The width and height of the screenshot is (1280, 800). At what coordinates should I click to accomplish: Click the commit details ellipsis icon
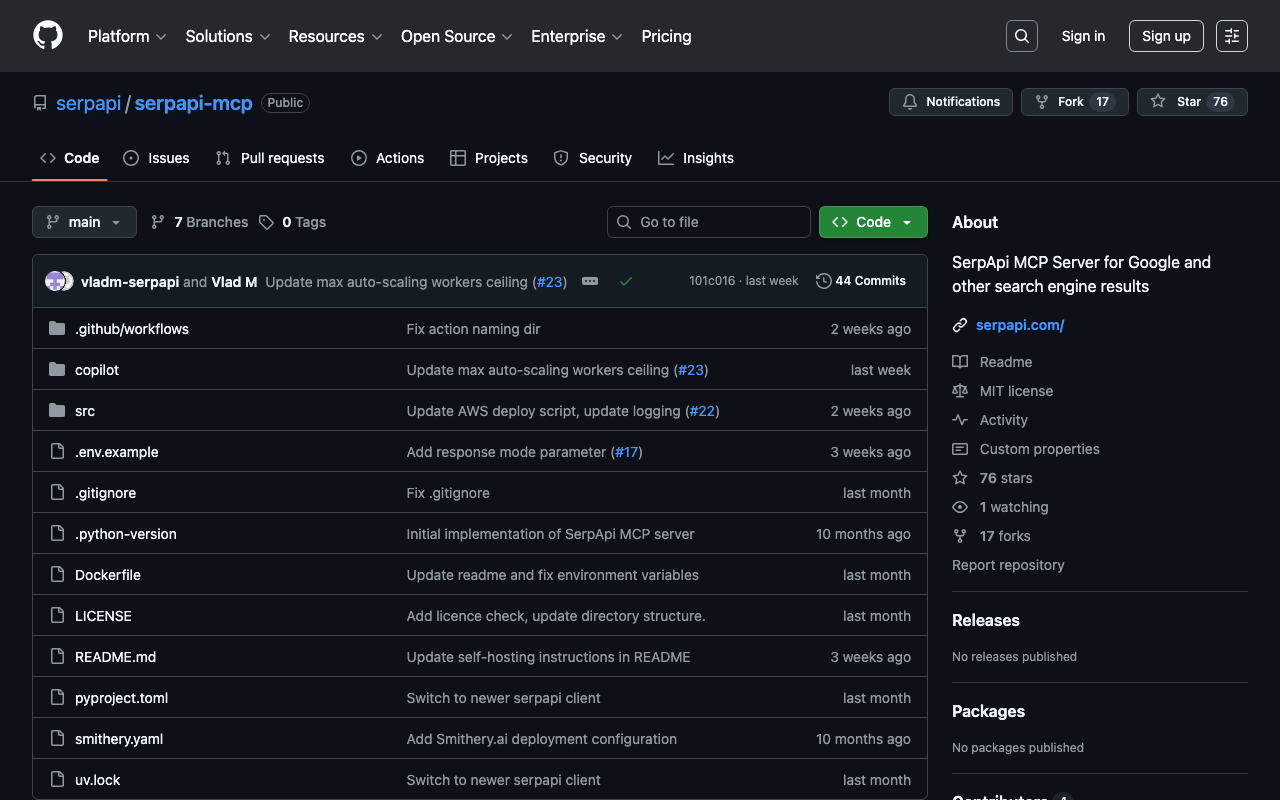(x=590, y=281)
